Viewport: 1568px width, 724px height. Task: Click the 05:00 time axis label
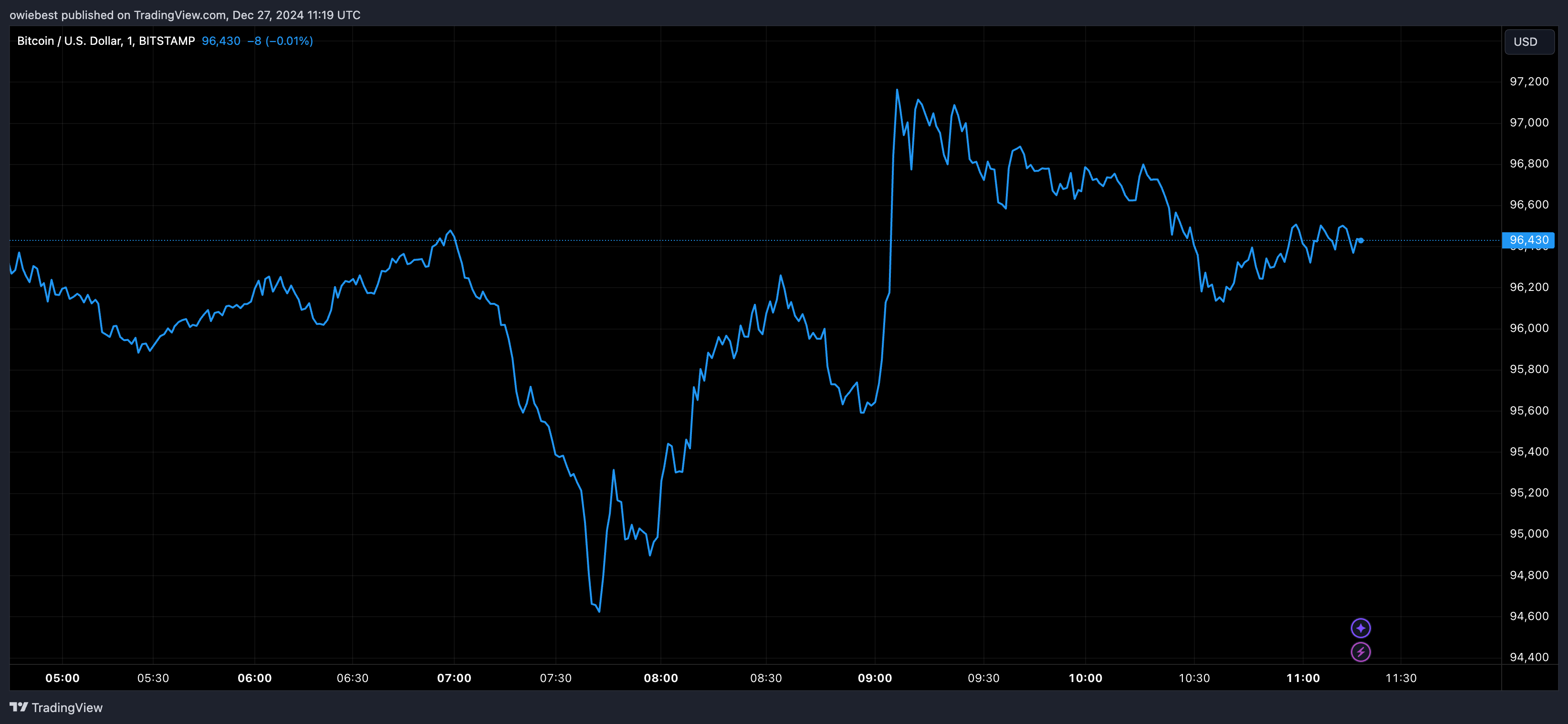point(62,678)
